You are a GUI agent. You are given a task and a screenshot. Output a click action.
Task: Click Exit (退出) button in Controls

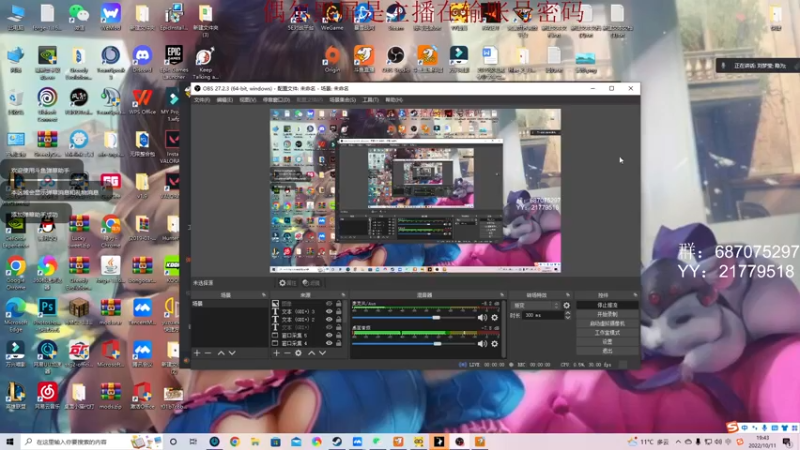pyautogui.click(x=607, y=351)
